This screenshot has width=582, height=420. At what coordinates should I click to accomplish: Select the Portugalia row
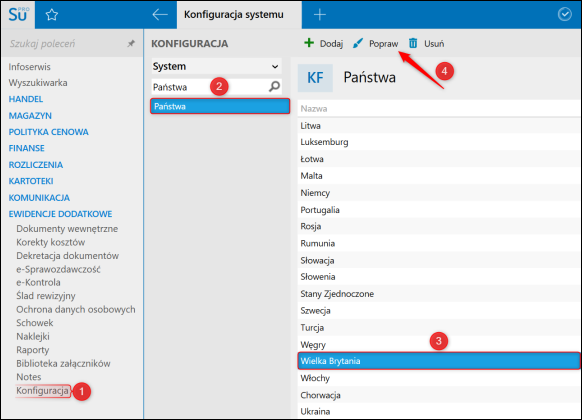438,210
